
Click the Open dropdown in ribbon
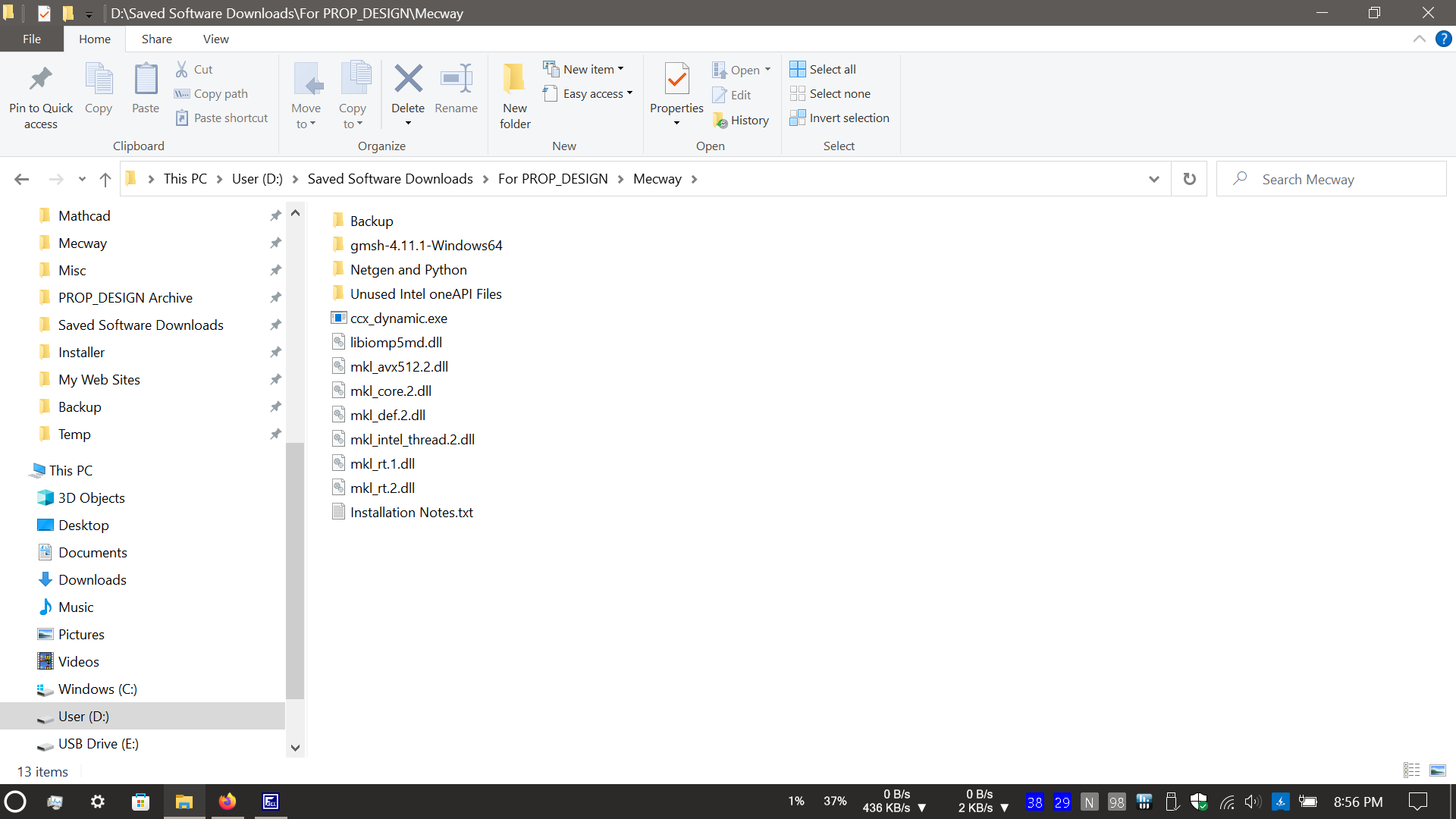[x=741, y=70]
